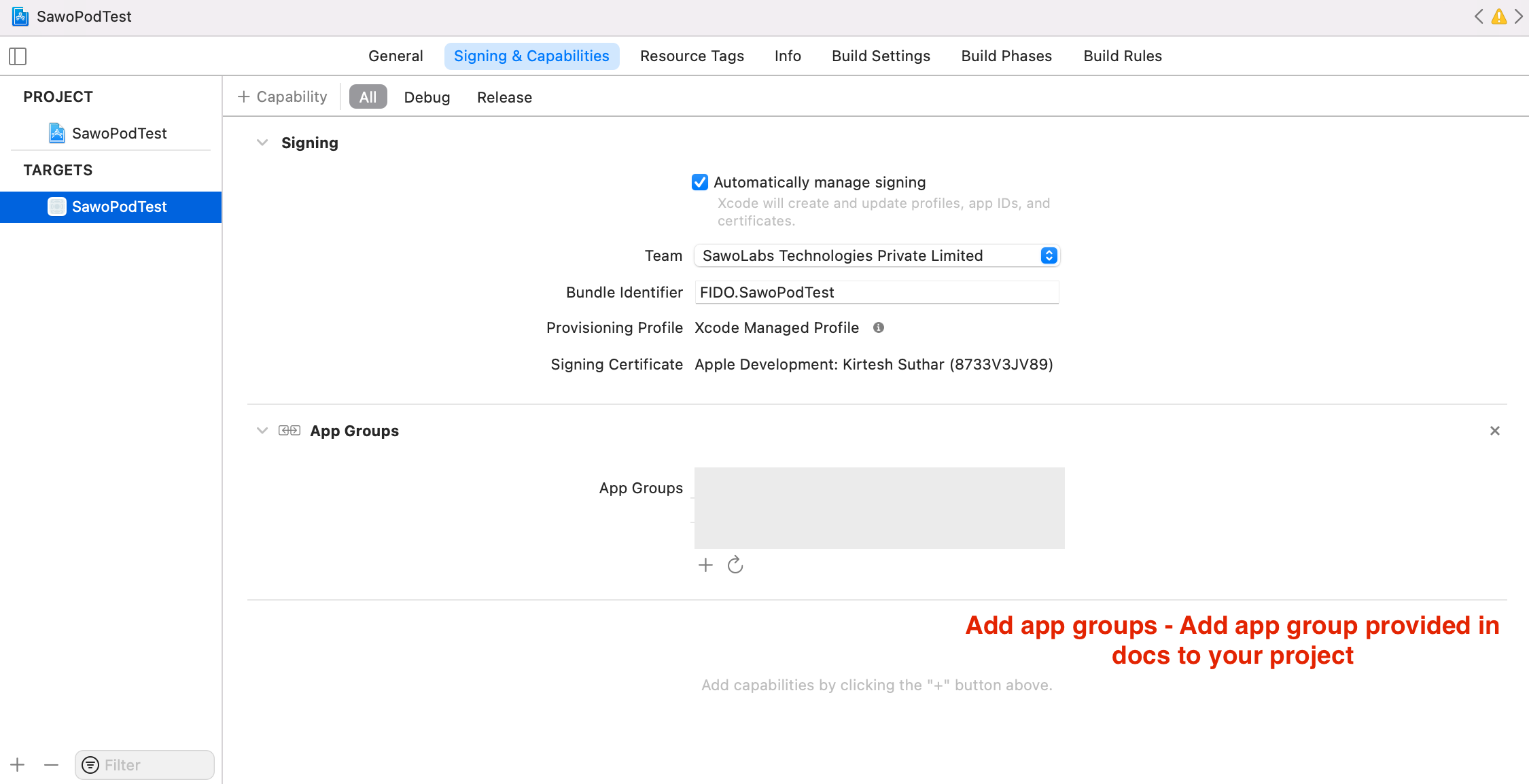Refresh the app groups list
This screenshot has width=1529, height=784.
735,565
